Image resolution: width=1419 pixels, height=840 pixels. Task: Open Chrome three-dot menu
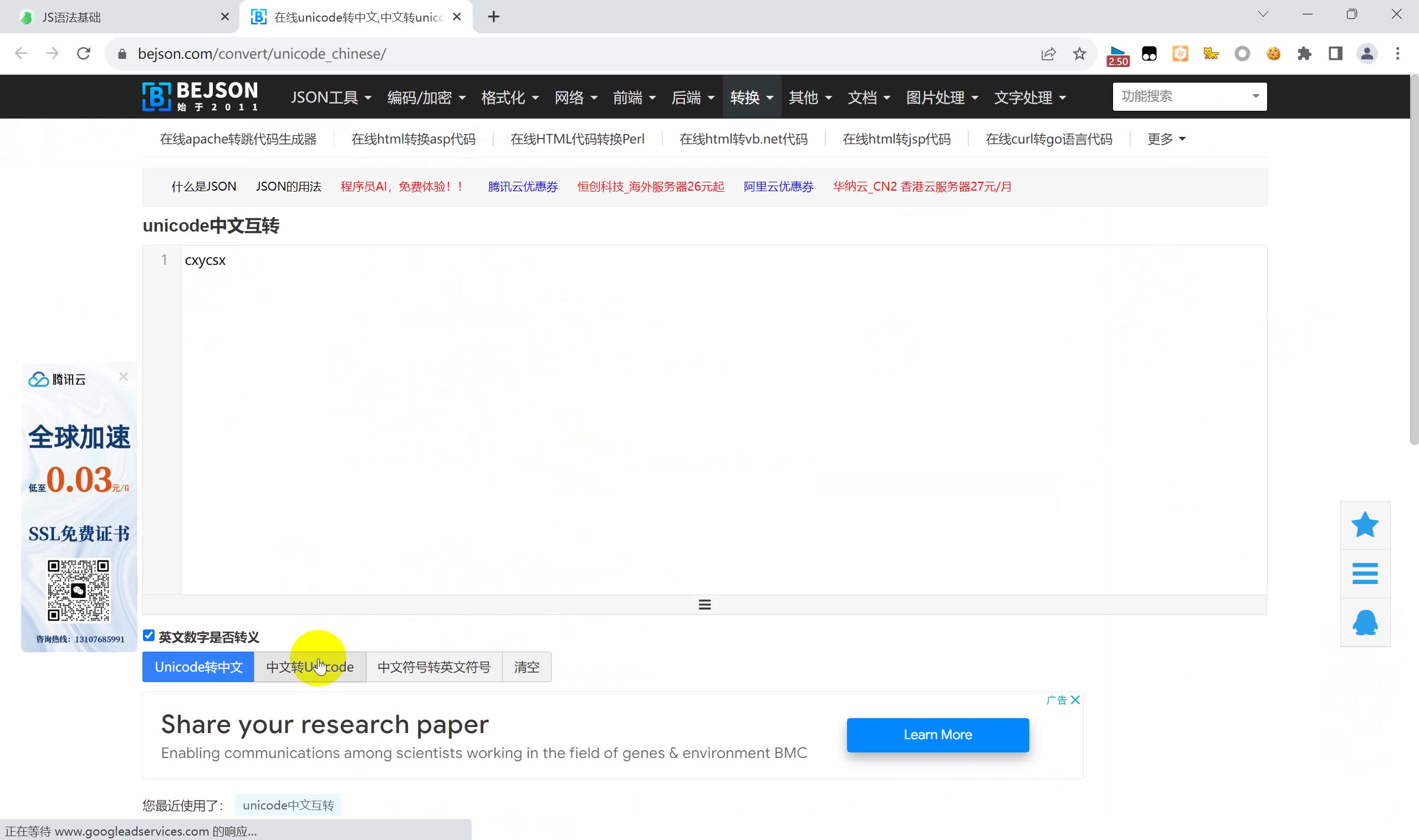pos(1397,53)
